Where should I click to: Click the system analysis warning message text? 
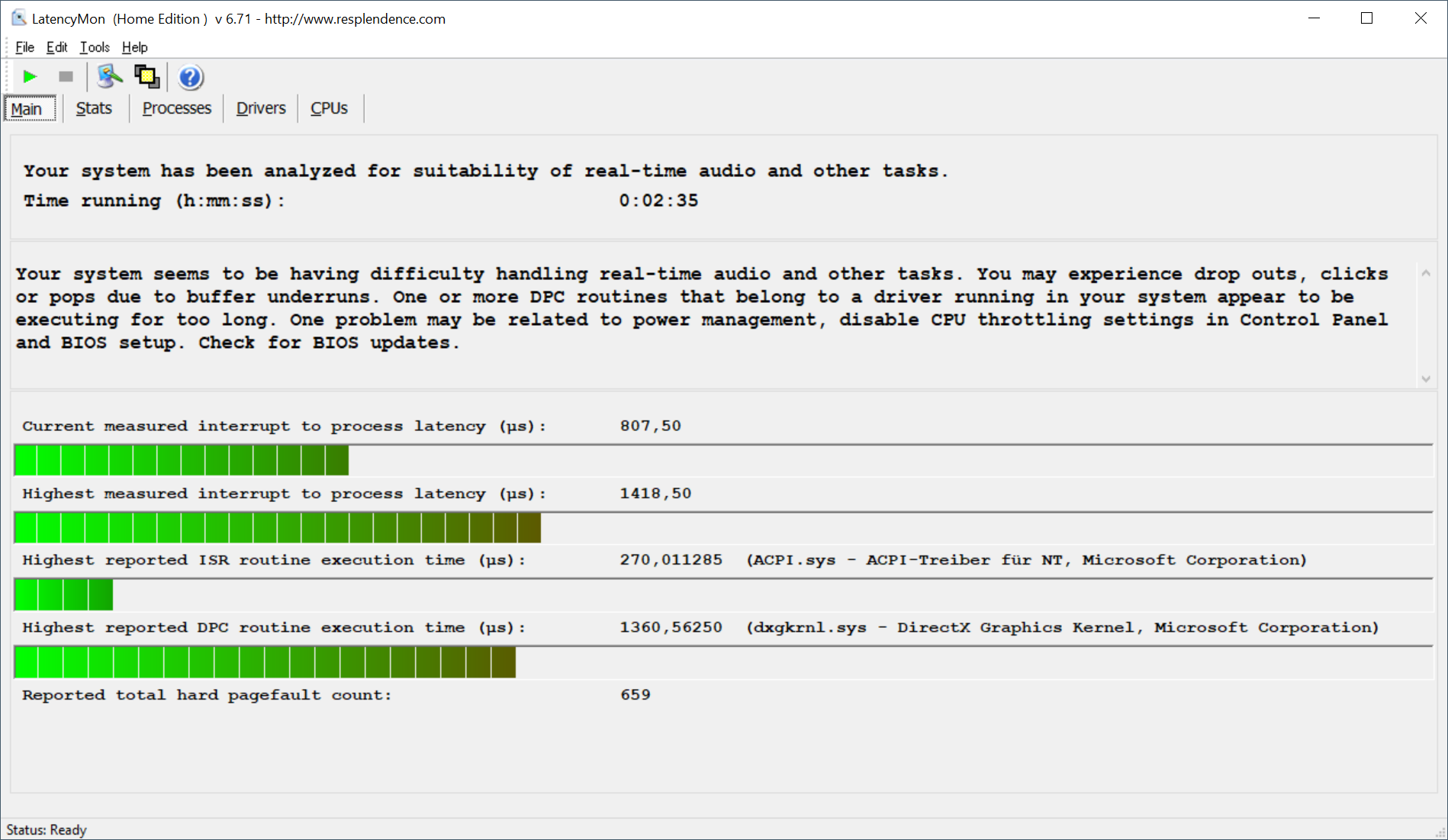click(702, 308)
